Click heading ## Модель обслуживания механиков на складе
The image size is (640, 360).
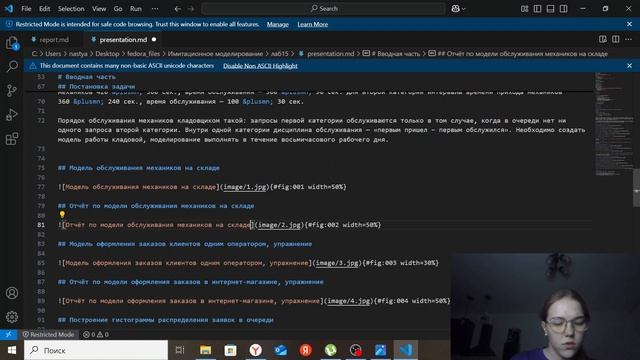click(139, 168)
